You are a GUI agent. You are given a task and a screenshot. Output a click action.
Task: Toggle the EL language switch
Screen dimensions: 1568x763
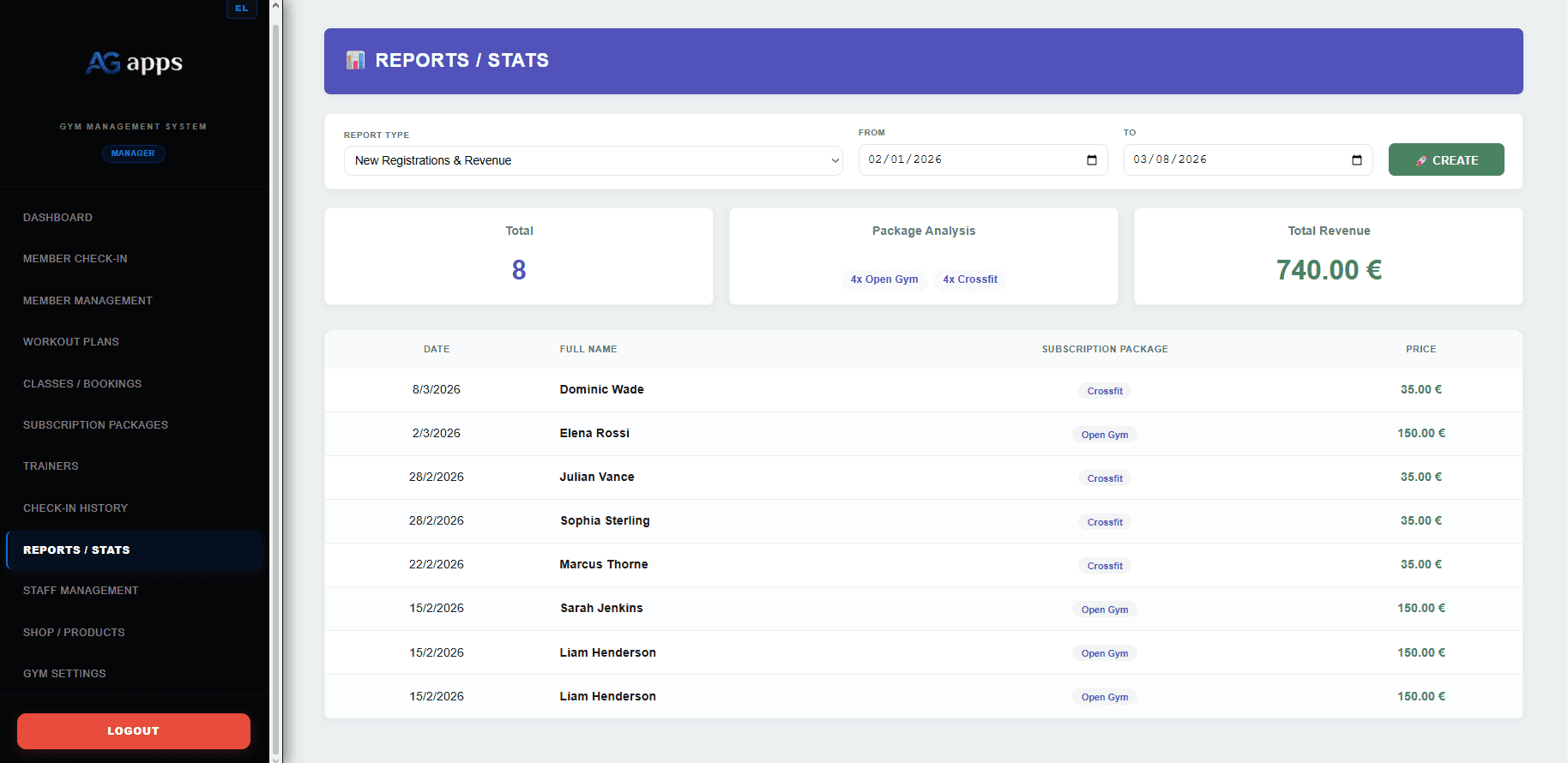point(241,9)
